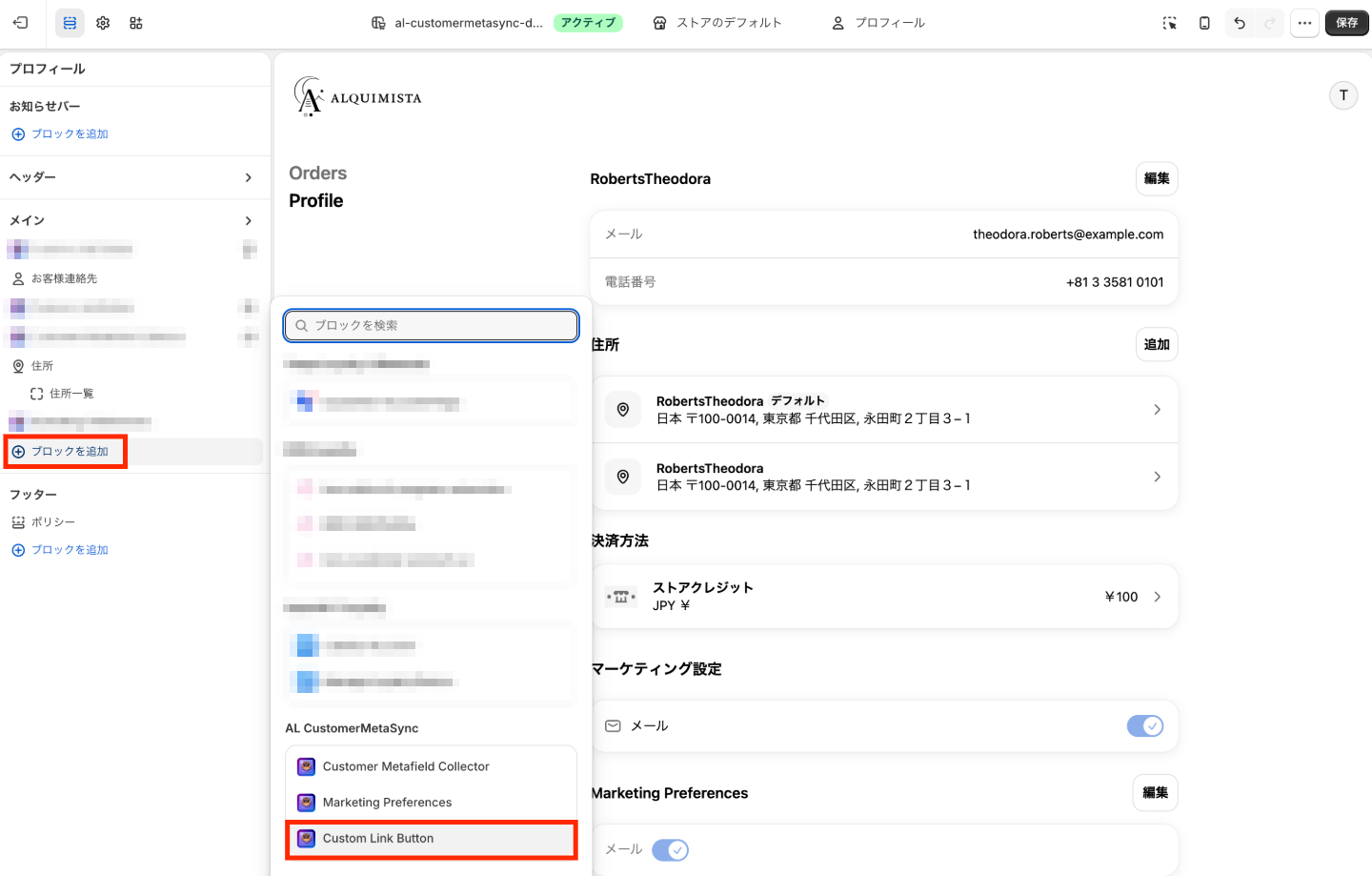Click the Customer Metafield Collector app icon
The width and height of the screenshot is (1372, 876).
coord(306,766)
